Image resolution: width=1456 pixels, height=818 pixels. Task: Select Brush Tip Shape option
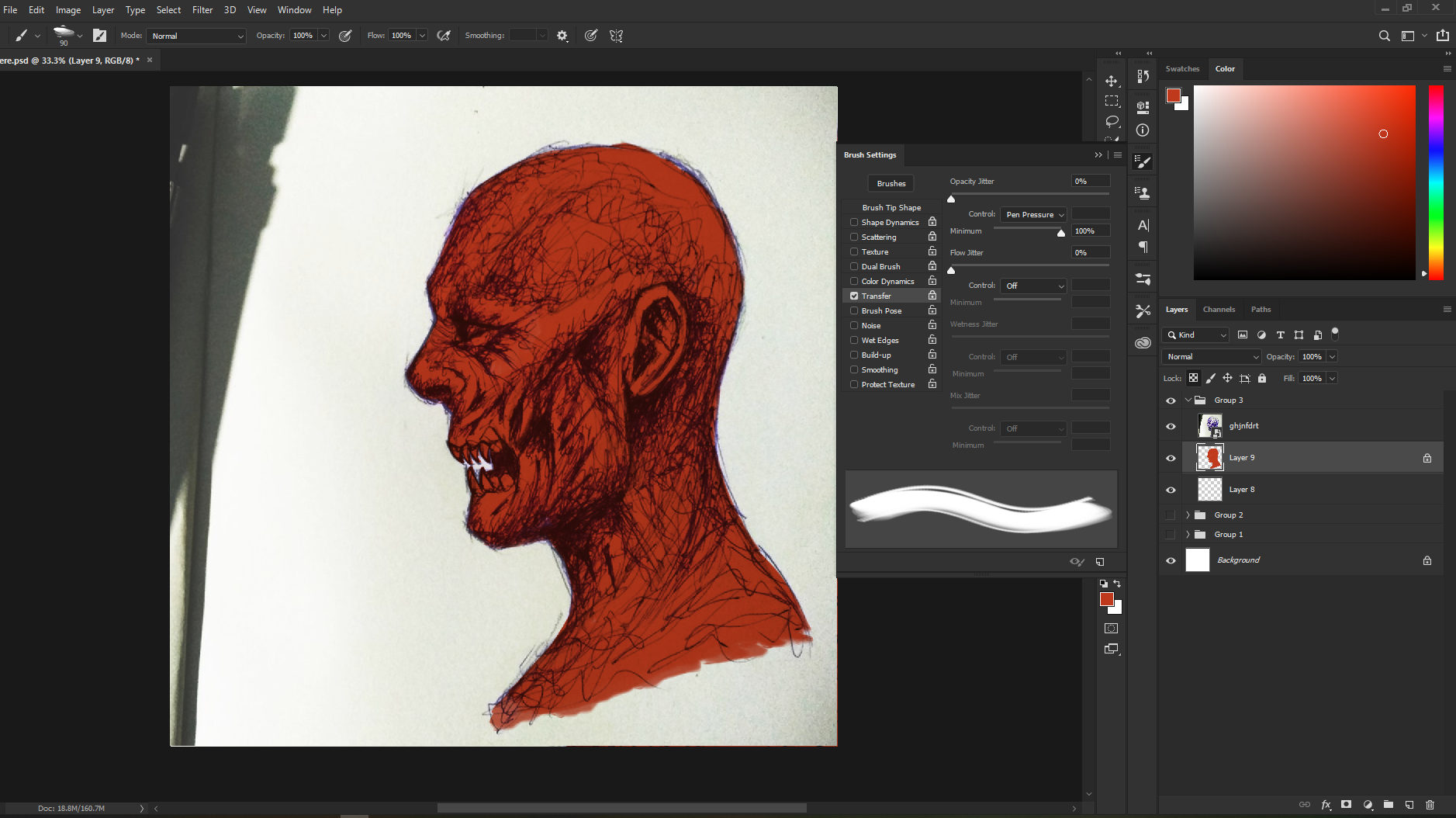(891, 208)
